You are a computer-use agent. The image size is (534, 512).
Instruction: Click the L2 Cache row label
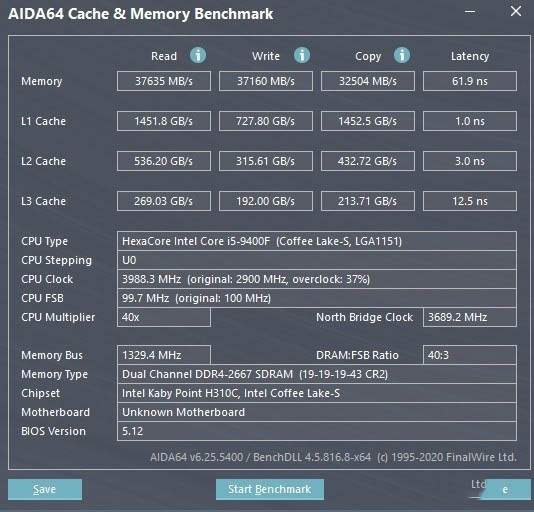43,161
